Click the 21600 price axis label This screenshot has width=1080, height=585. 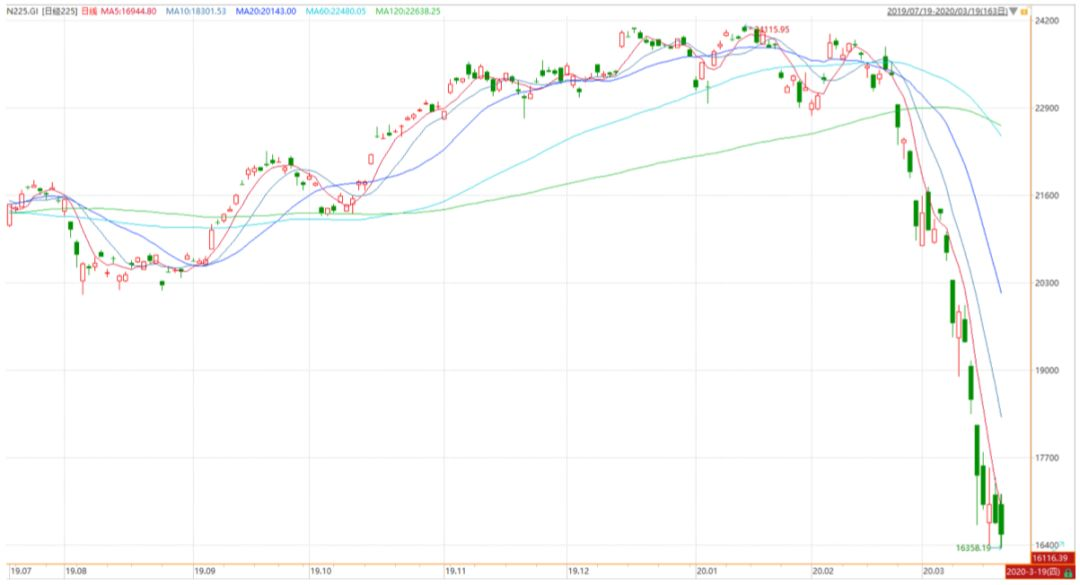1047,196
